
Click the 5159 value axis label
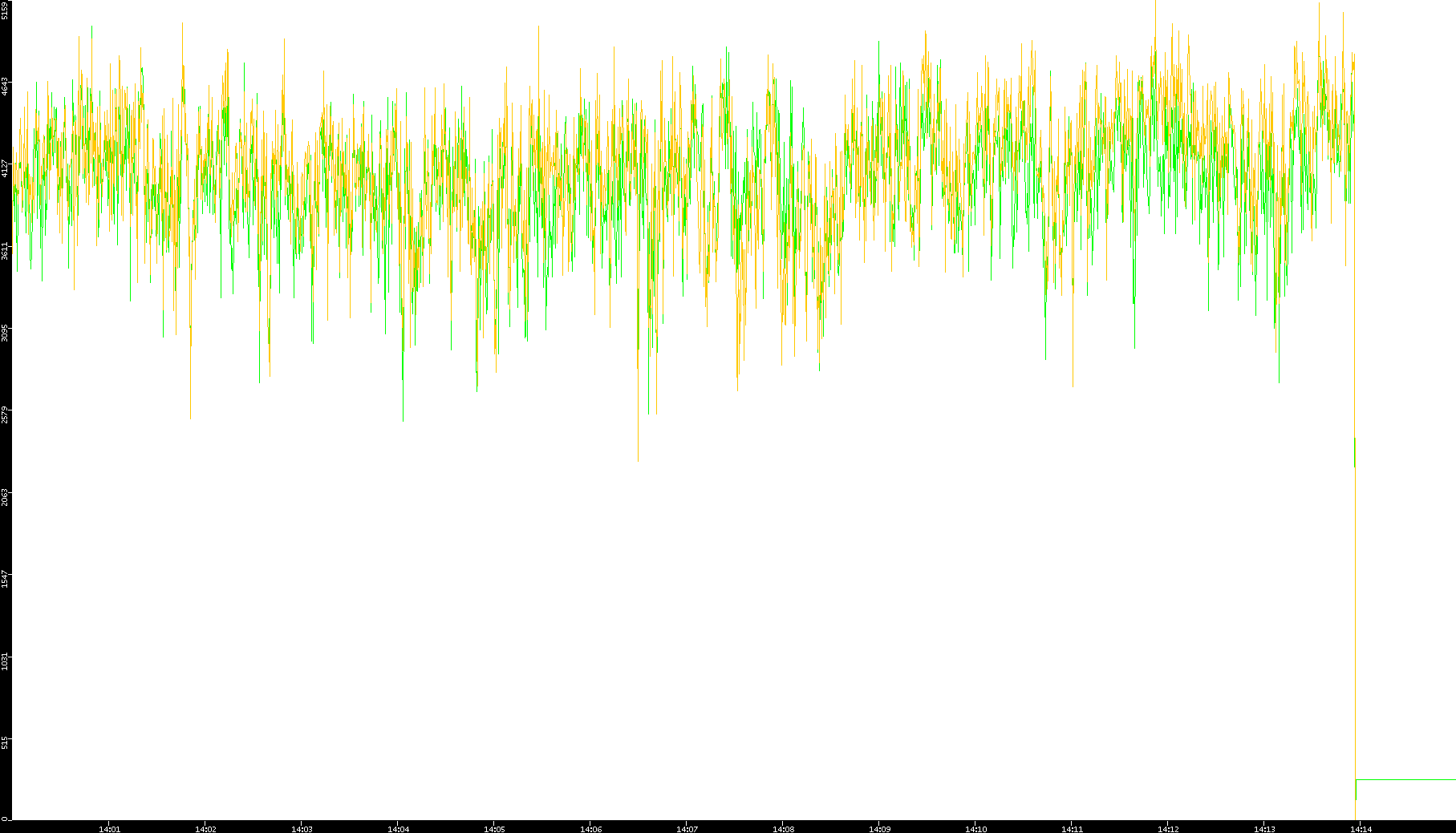coord(5,10)
